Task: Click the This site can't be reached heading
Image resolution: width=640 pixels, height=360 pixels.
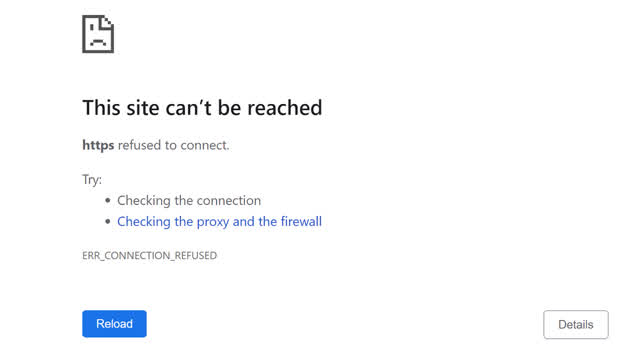Action: point(202,108)
